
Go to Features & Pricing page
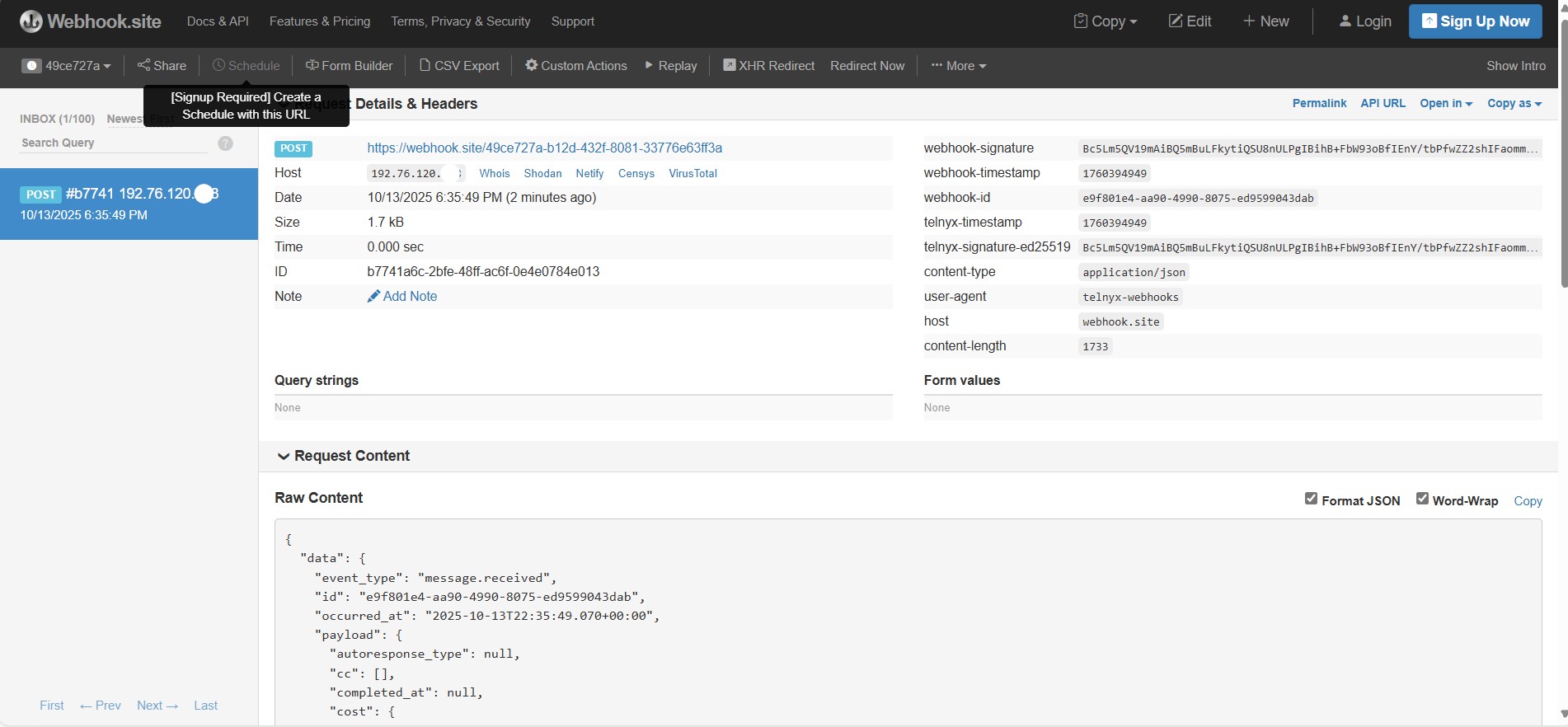pyautogui.click(x=320, y=21)
